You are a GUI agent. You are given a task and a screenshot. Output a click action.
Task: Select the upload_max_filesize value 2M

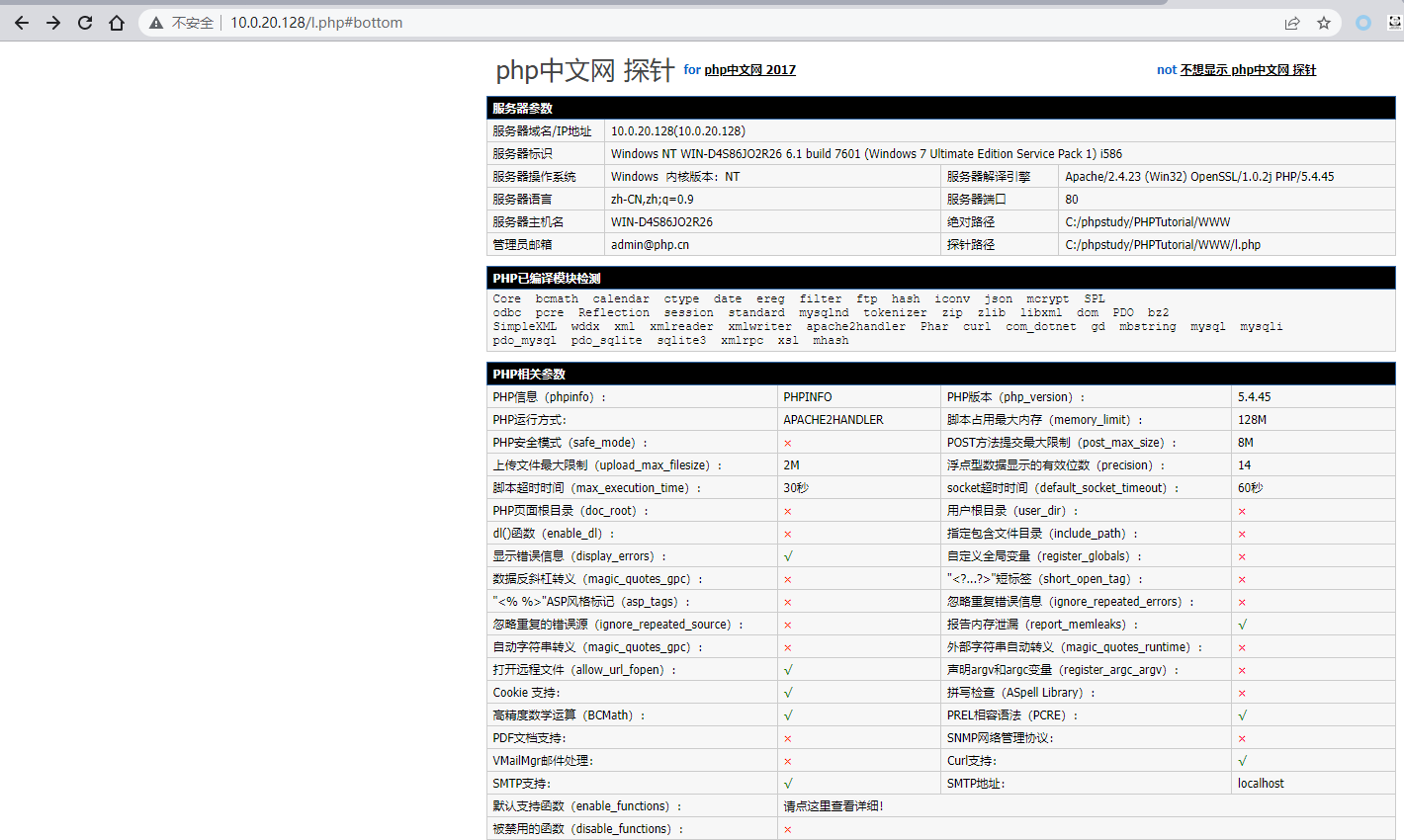tap(791, 465)
